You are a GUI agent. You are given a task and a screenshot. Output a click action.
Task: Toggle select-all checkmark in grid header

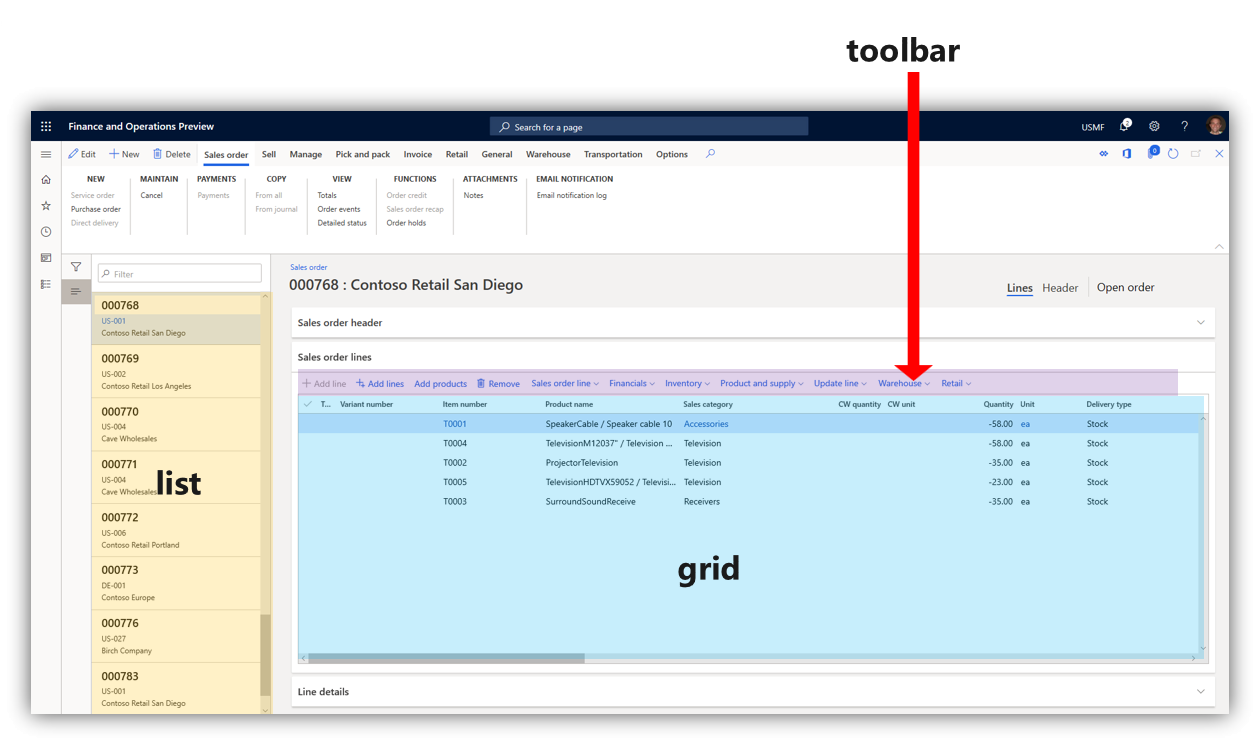point(307,404)
